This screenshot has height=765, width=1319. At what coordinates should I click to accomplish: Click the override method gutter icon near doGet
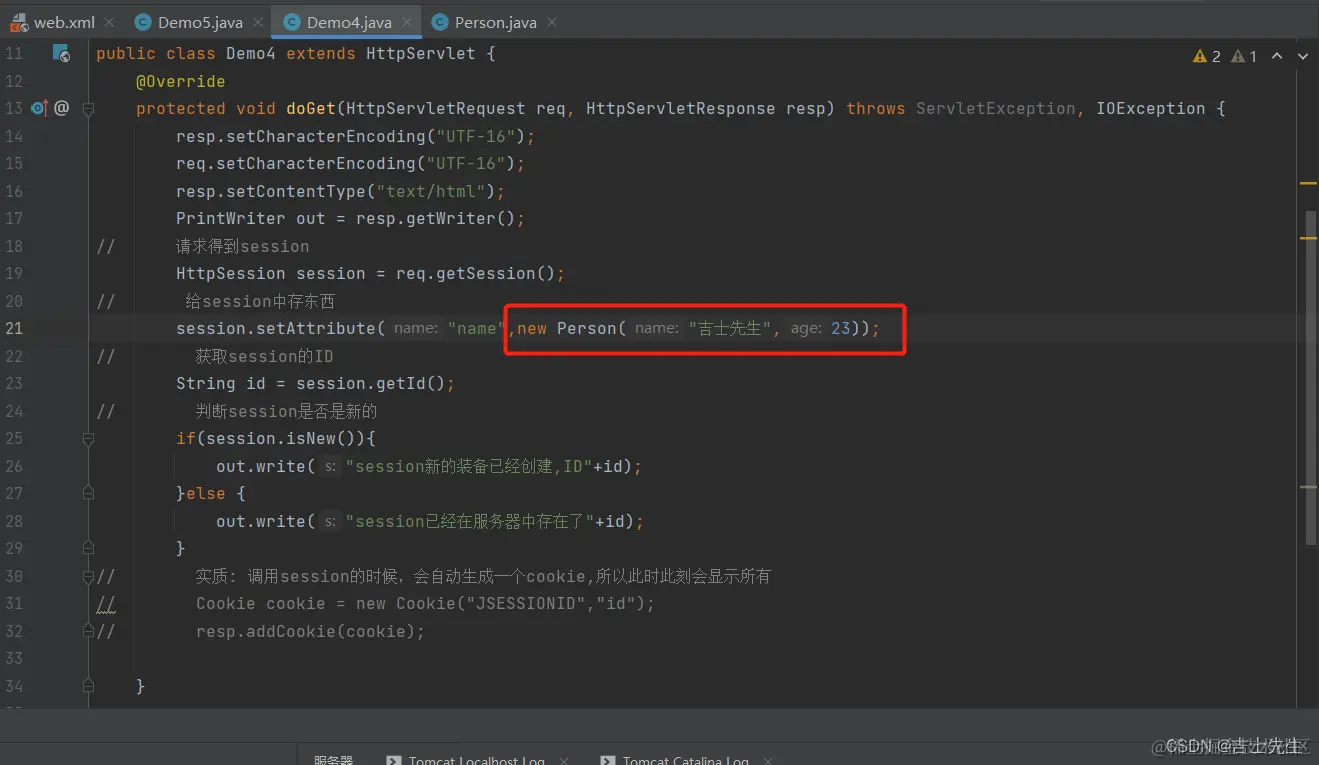39,108
